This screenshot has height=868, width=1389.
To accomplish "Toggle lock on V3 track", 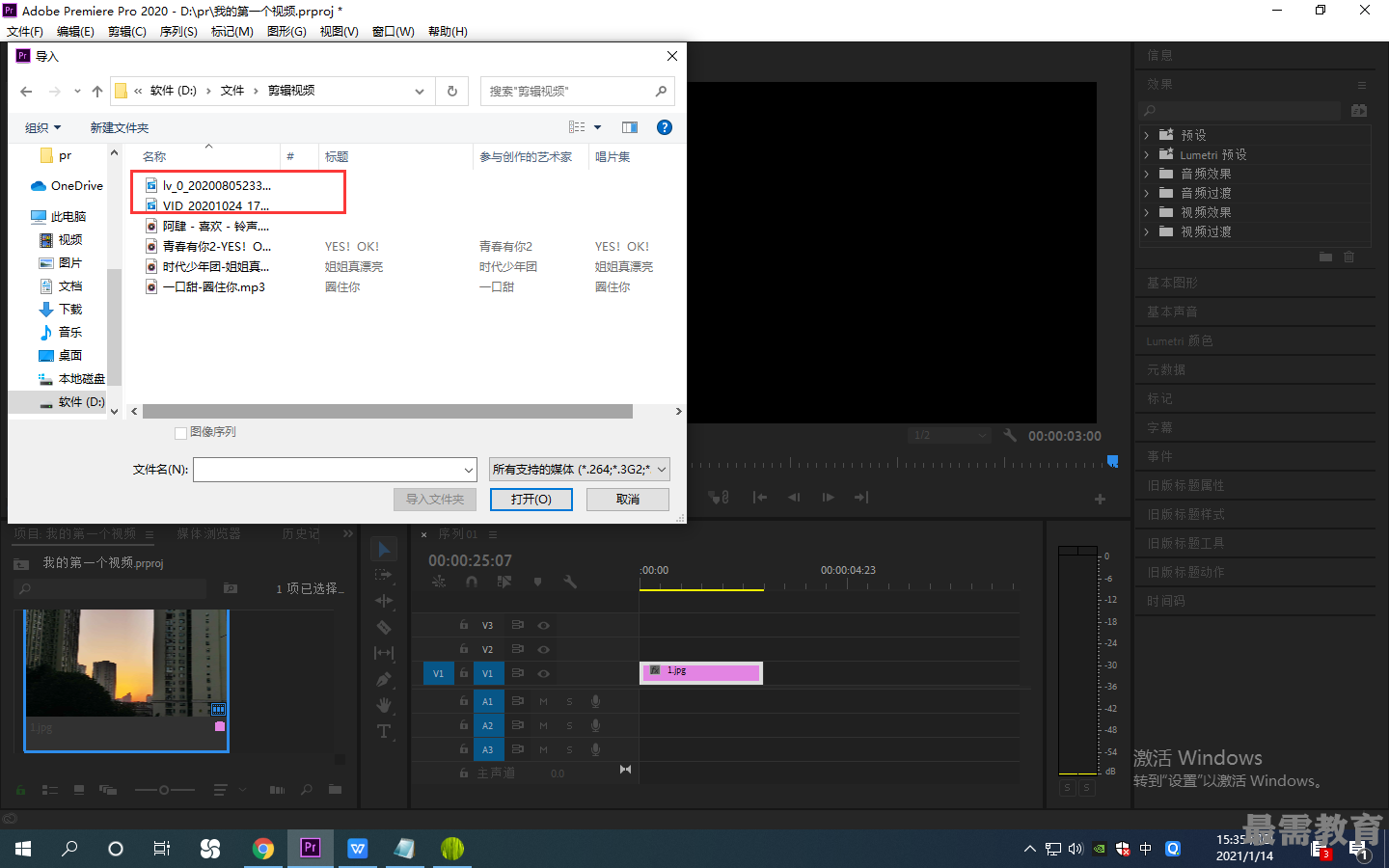I will tap(464, 625).
